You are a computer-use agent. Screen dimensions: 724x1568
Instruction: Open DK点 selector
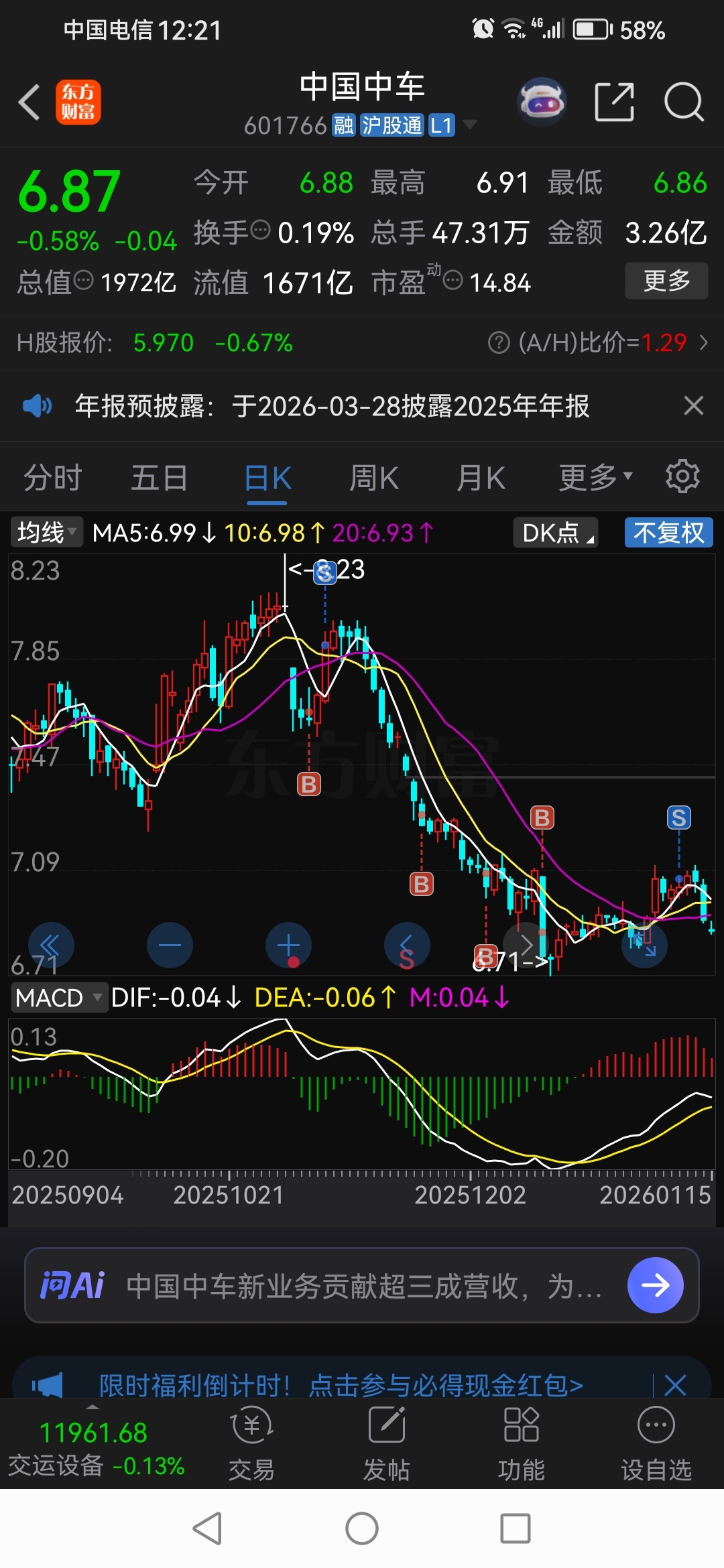[x=555, y=533]
